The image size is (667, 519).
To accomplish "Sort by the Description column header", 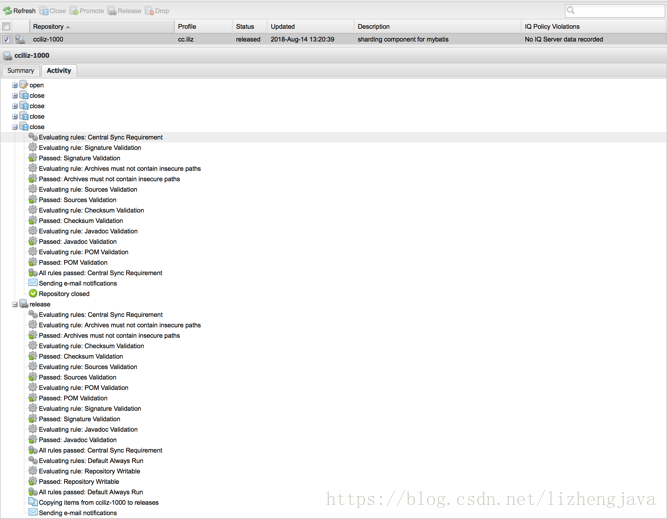I will (x=437, y=26).
